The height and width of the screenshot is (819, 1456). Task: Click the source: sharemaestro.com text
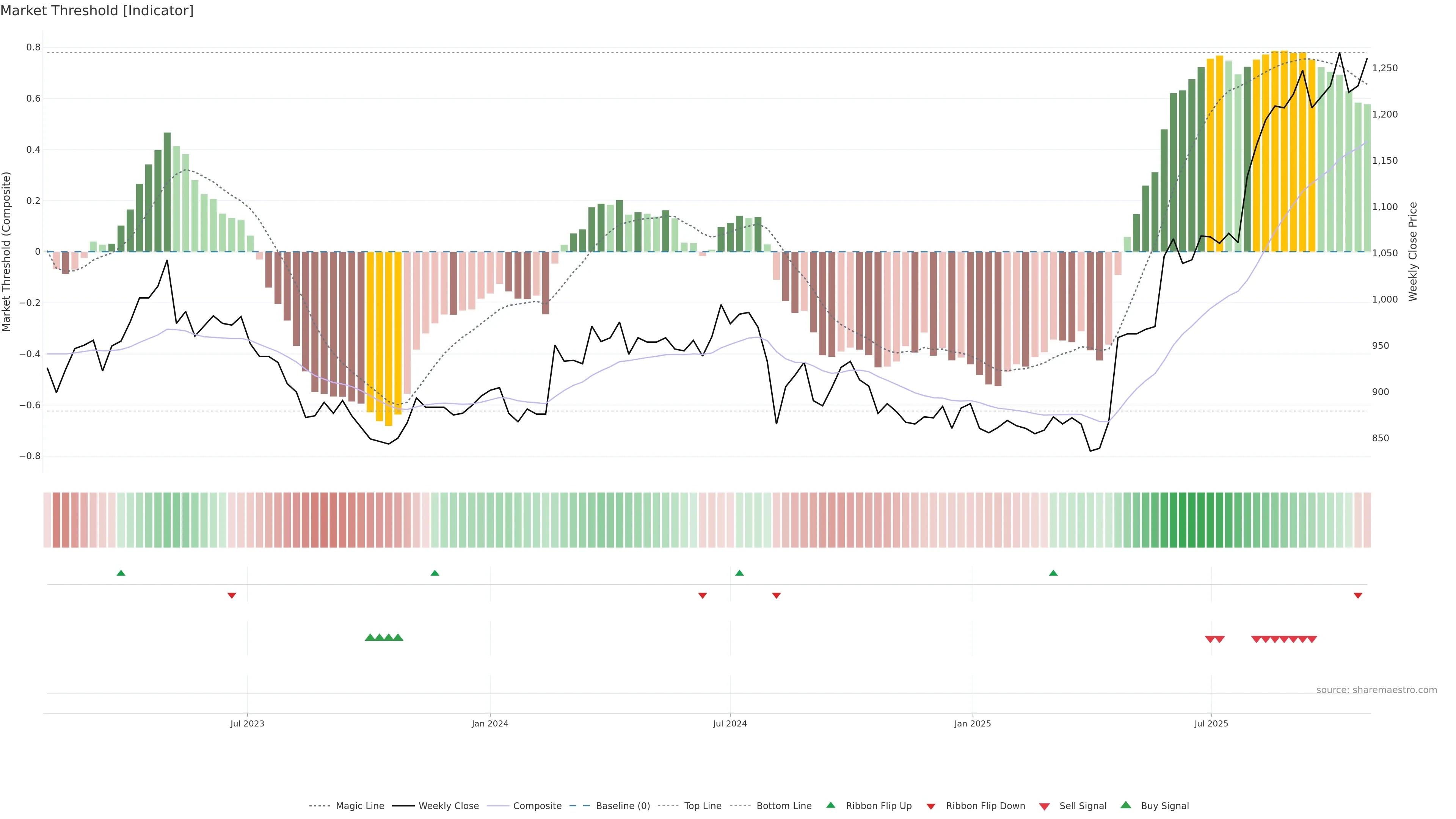tap(1376, 690)
